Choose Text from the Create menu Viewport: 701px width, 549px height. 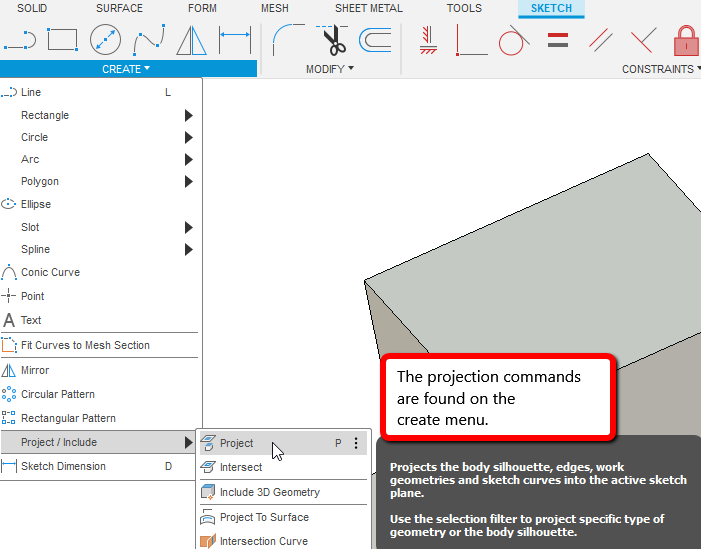tap(99, 320)
